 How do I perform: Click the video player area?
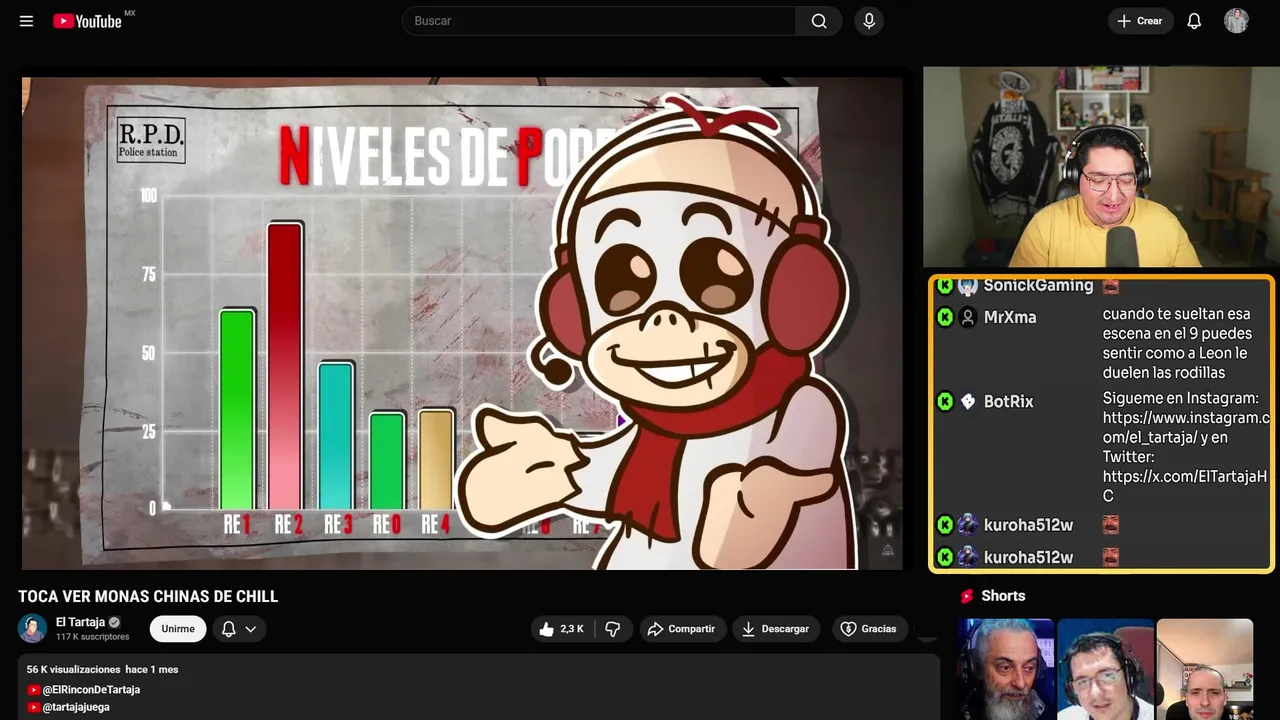tap(462, 323)
